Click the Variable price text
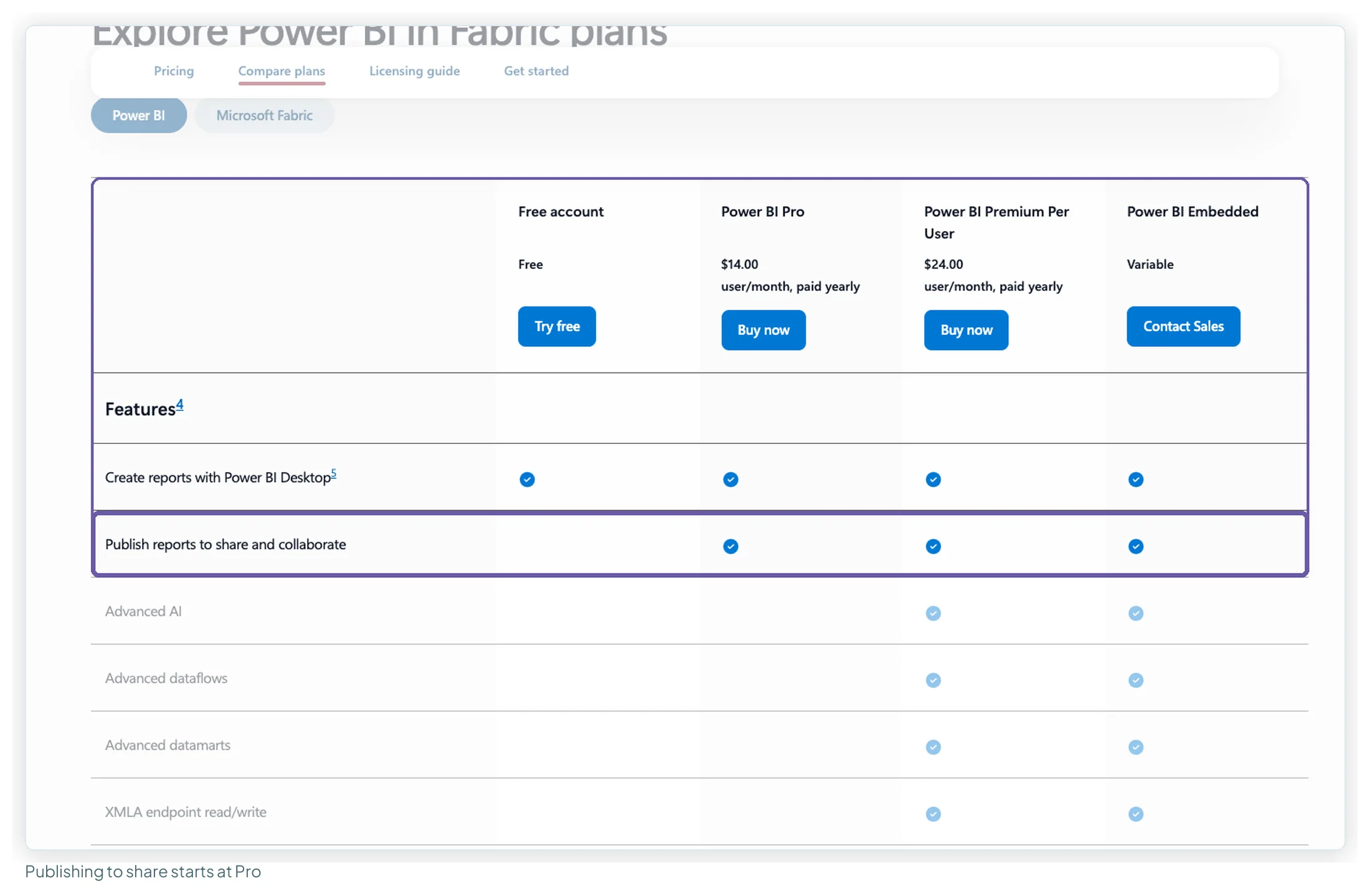Image resolution: width=1370 pixels, height=896 pixels. [1150, 264]
